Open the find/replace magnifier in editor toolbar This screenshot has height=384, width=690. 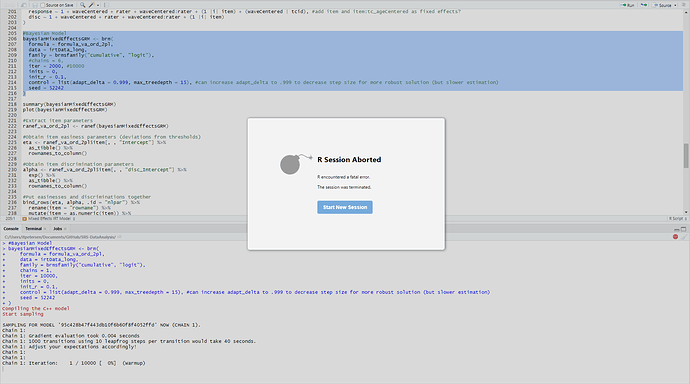point(82,5)
